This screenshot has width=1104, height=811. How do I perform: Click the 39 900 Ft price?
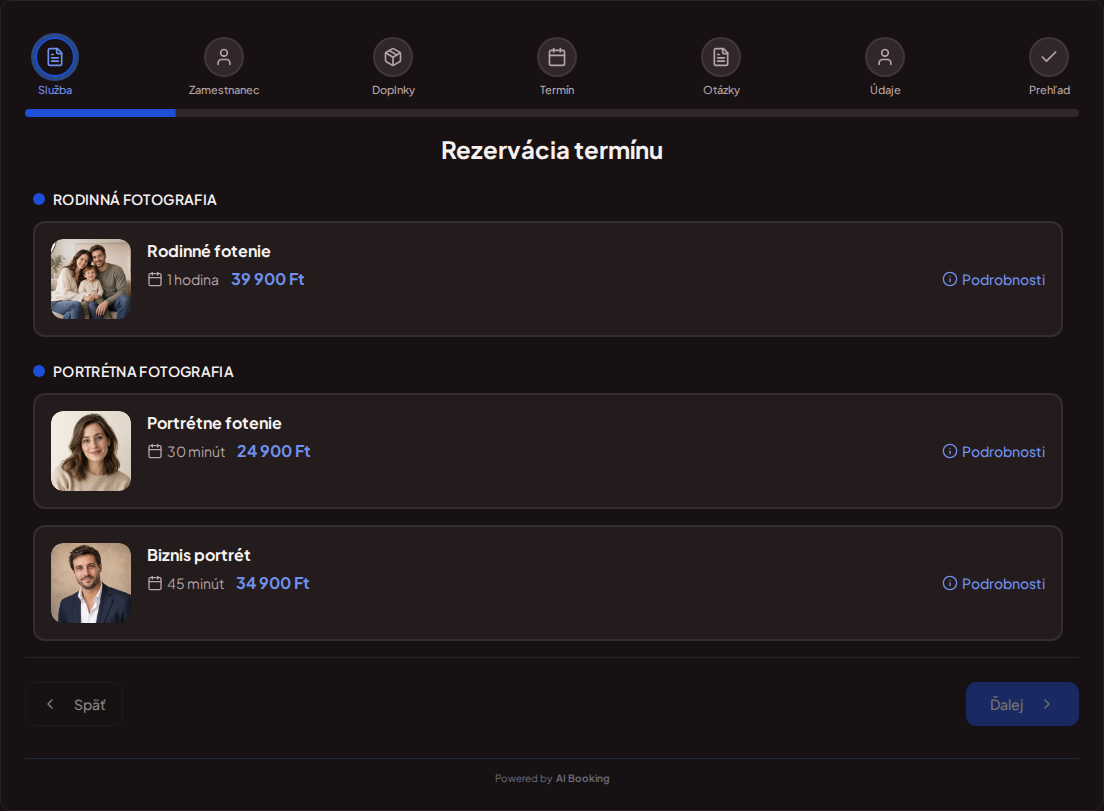pyautogui.click(x=268, y=279)
